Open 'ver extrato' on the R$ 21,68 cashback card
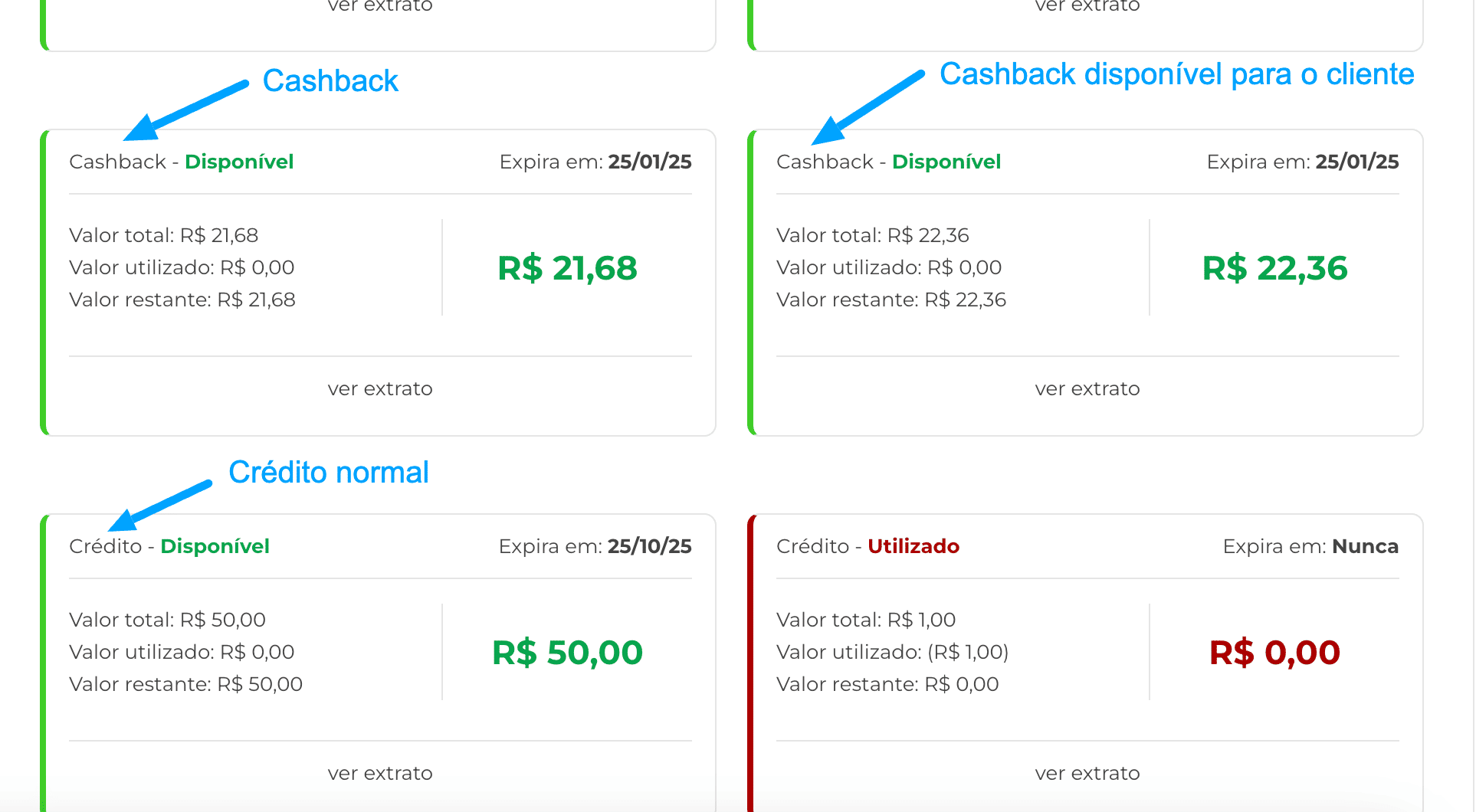Screen dimensions: 1476x812 click(379, 388)
